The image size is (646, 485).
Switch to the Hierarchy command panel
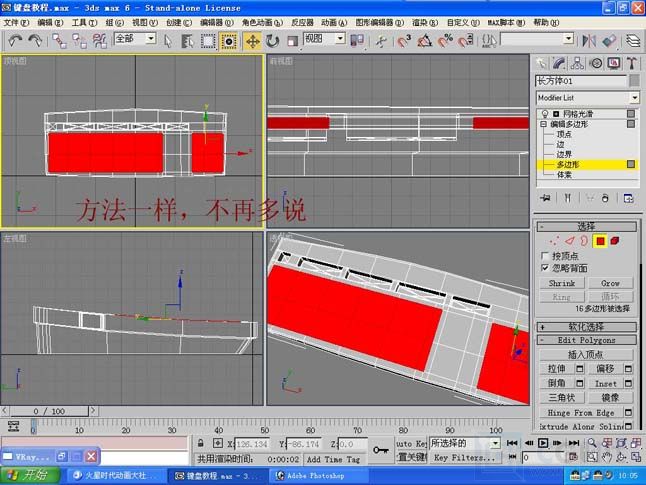(577, 63)
